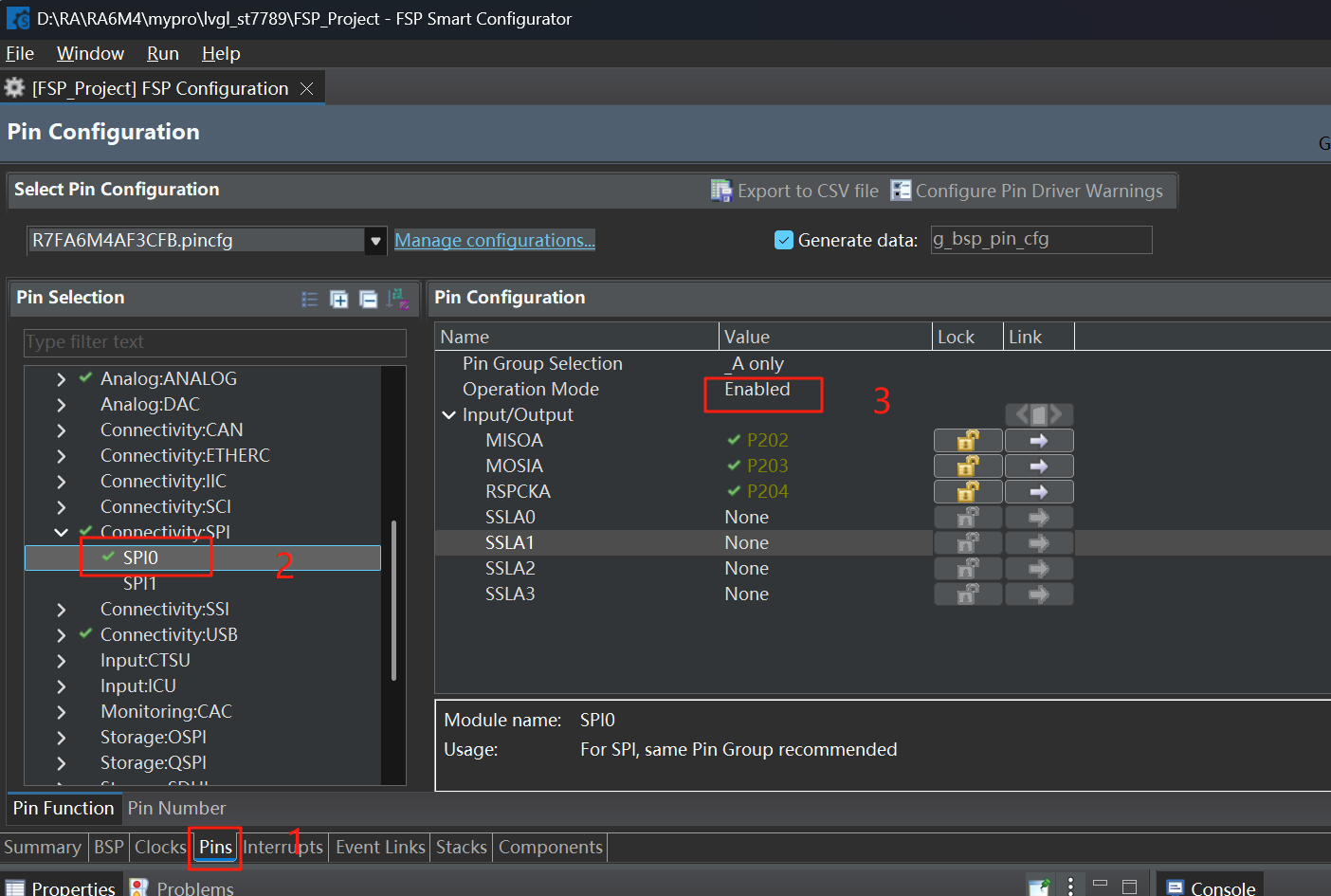Collapse the Input/Output group

click(449, 415)
